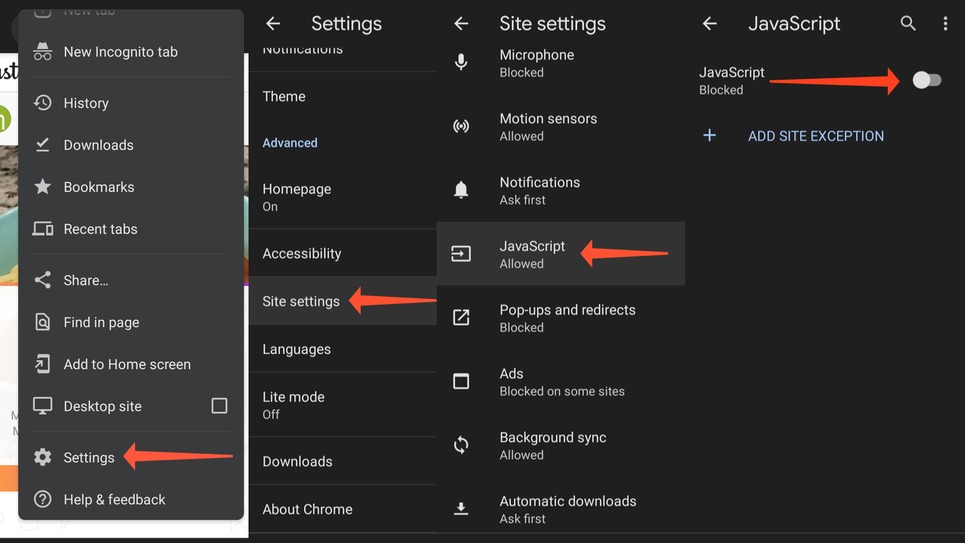Click ADD SITE EXCEPTION link
Image resolution: width=965 pixels, height=543 pixels.
coord(815,136)
